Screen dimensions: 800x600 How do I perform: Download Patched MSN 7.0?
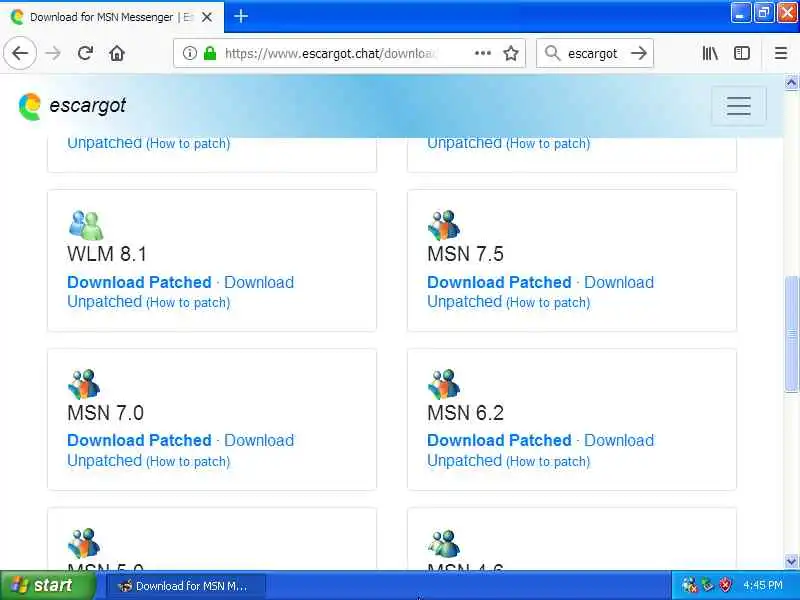tap(139, 440)
